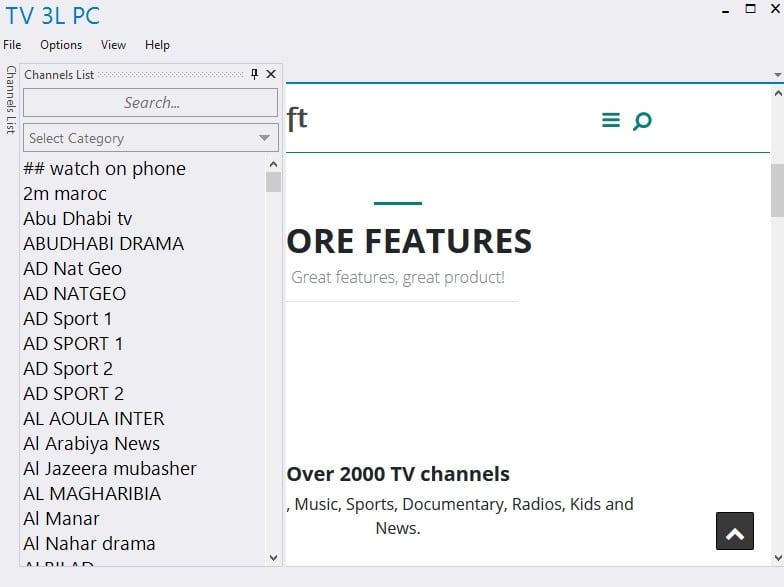Pin the Channels List panel

[x=254, y=74]
